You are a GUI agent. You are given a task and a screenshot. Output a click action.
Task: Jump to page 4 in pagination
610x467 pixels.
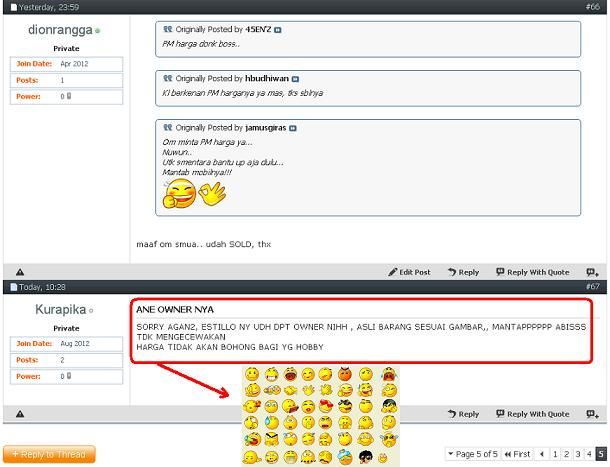tap(589, 454)
